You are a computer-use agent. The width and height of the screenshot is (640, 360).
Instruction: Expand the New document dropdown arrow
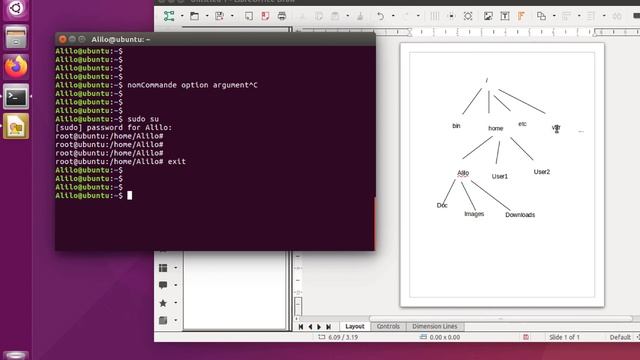tap(182, 16)
